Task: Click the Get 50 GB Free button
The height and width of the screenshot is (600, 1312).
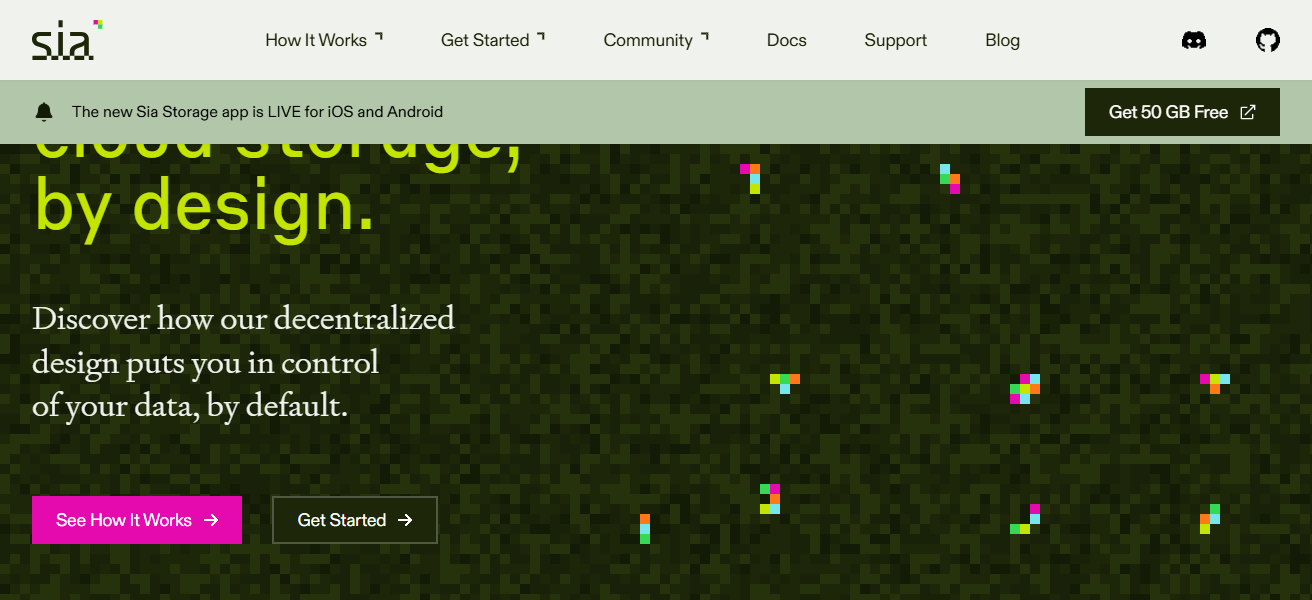Action: (1182, 112)
